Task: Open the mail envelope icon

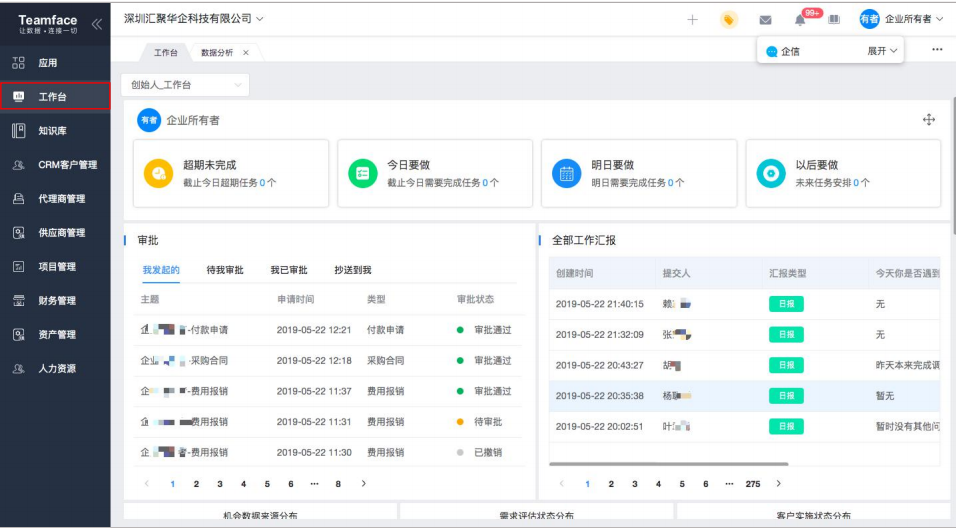Action: coord(765,20)
